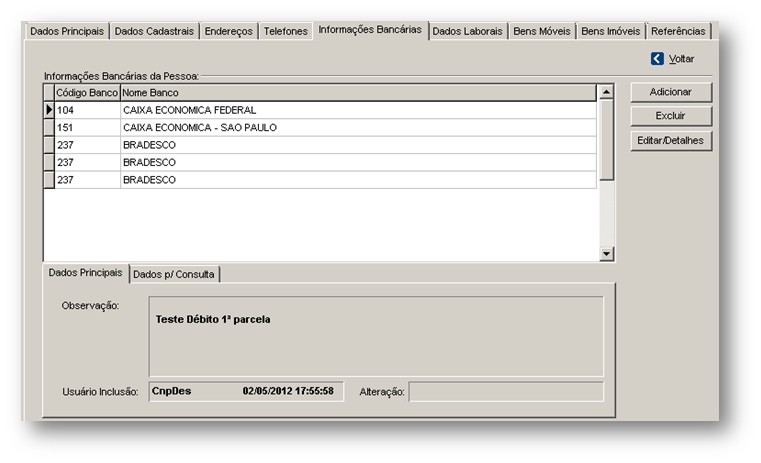The width and height of the screenshot is (761, 463).
Task: Click the bank list vertical scrollbar thumb
Action: coord(606,140)
